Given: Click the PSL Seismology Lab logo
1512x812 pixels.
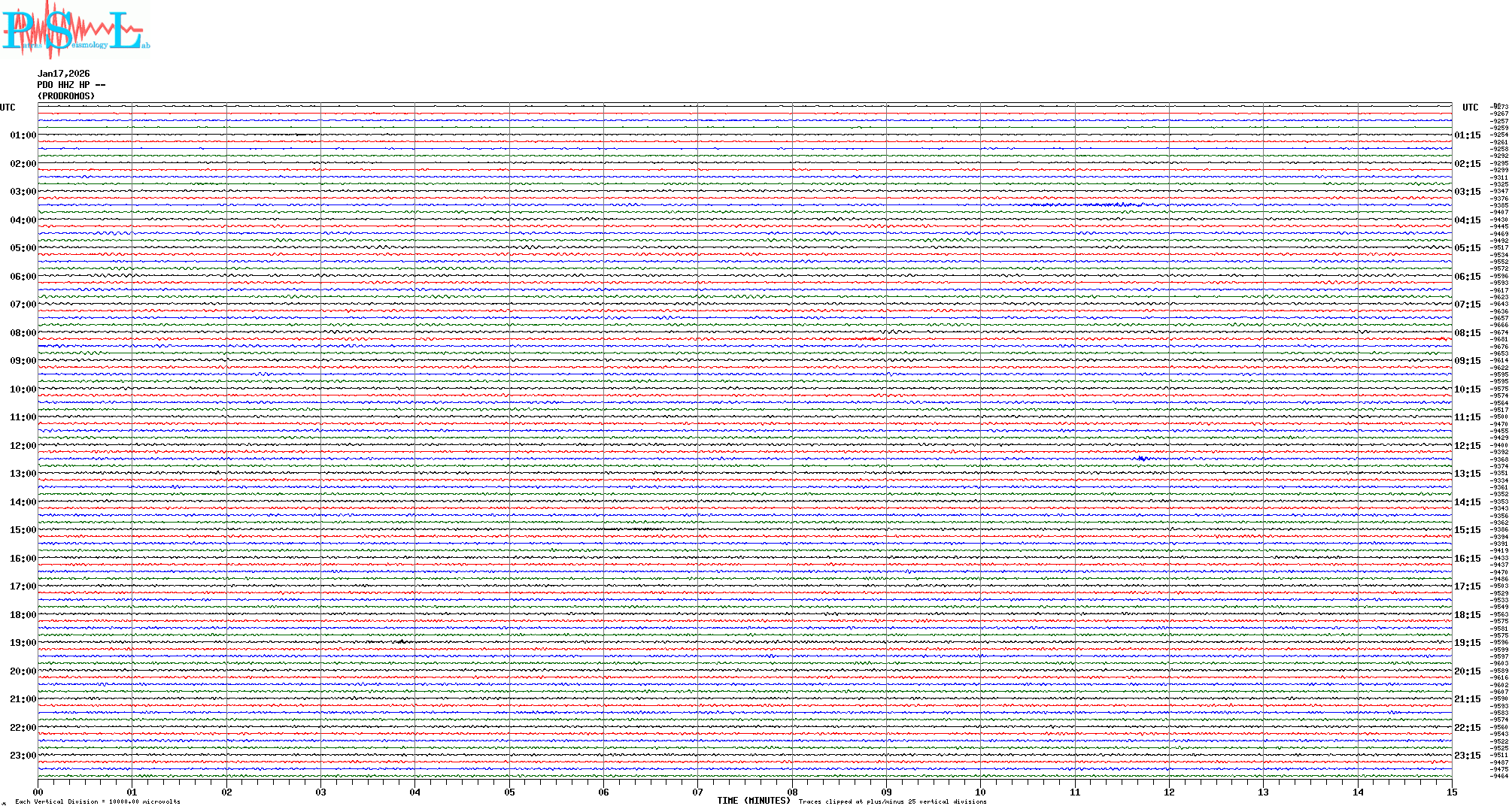Looking at the screenshot, I should pos(75,30).
